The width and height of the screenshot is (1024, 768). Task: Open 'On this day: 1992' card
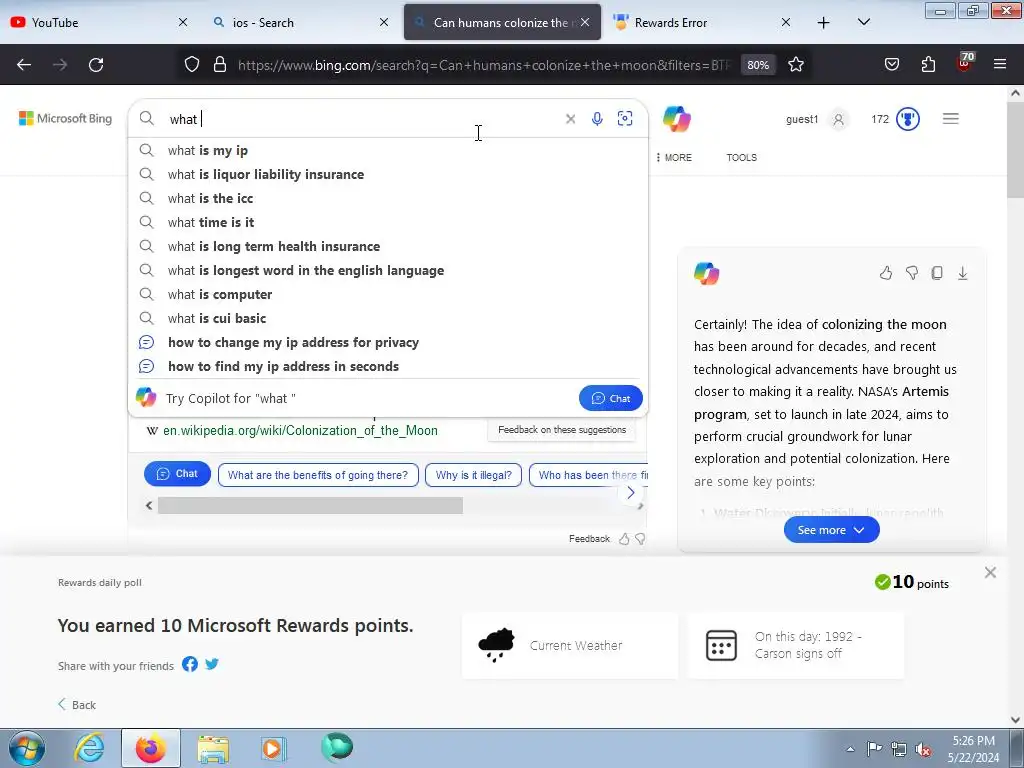click(x=796, y=645)
